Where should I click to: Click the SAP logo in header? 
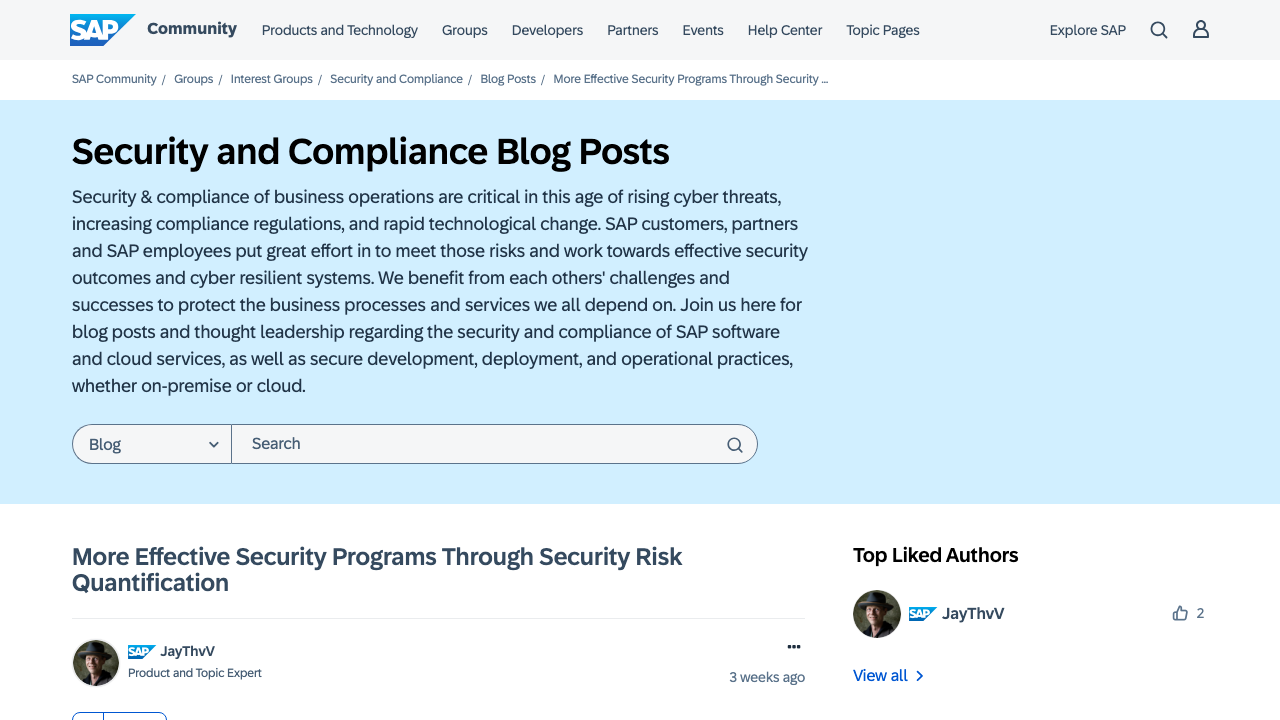tap(102, 30)
